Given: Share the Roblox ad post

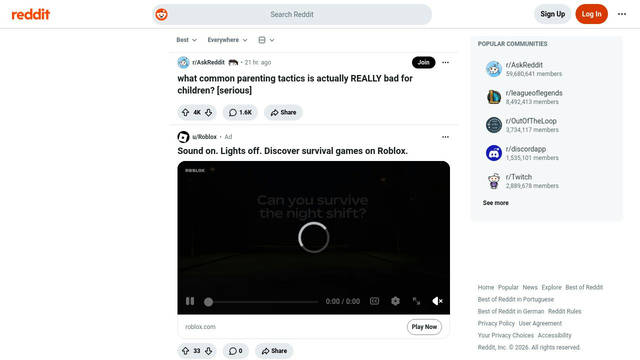Looking at the screenshot, I should pyautogui.click(x=274, y=351).
